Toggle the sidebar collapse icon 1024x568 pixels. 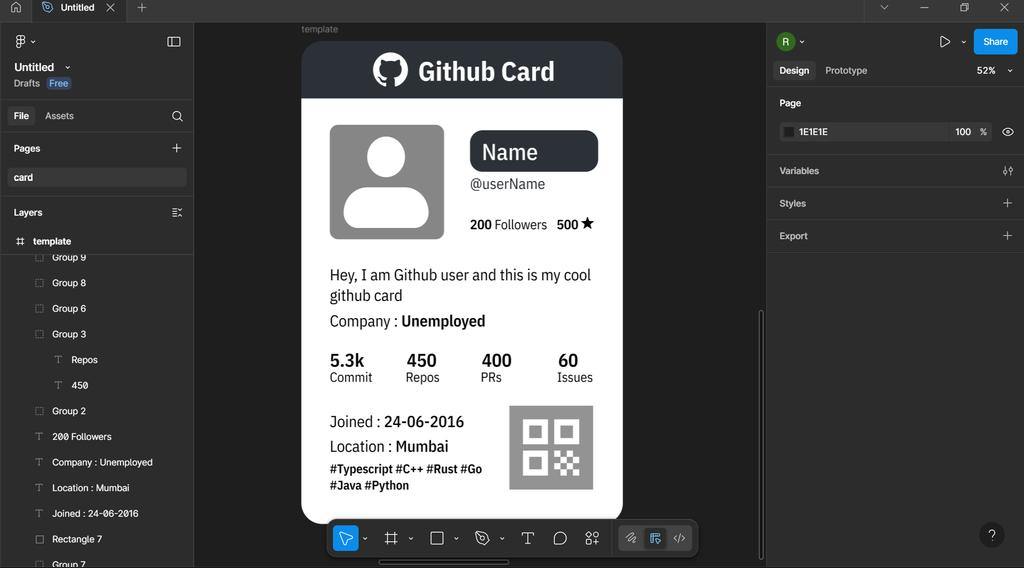[x=174, y=42]
